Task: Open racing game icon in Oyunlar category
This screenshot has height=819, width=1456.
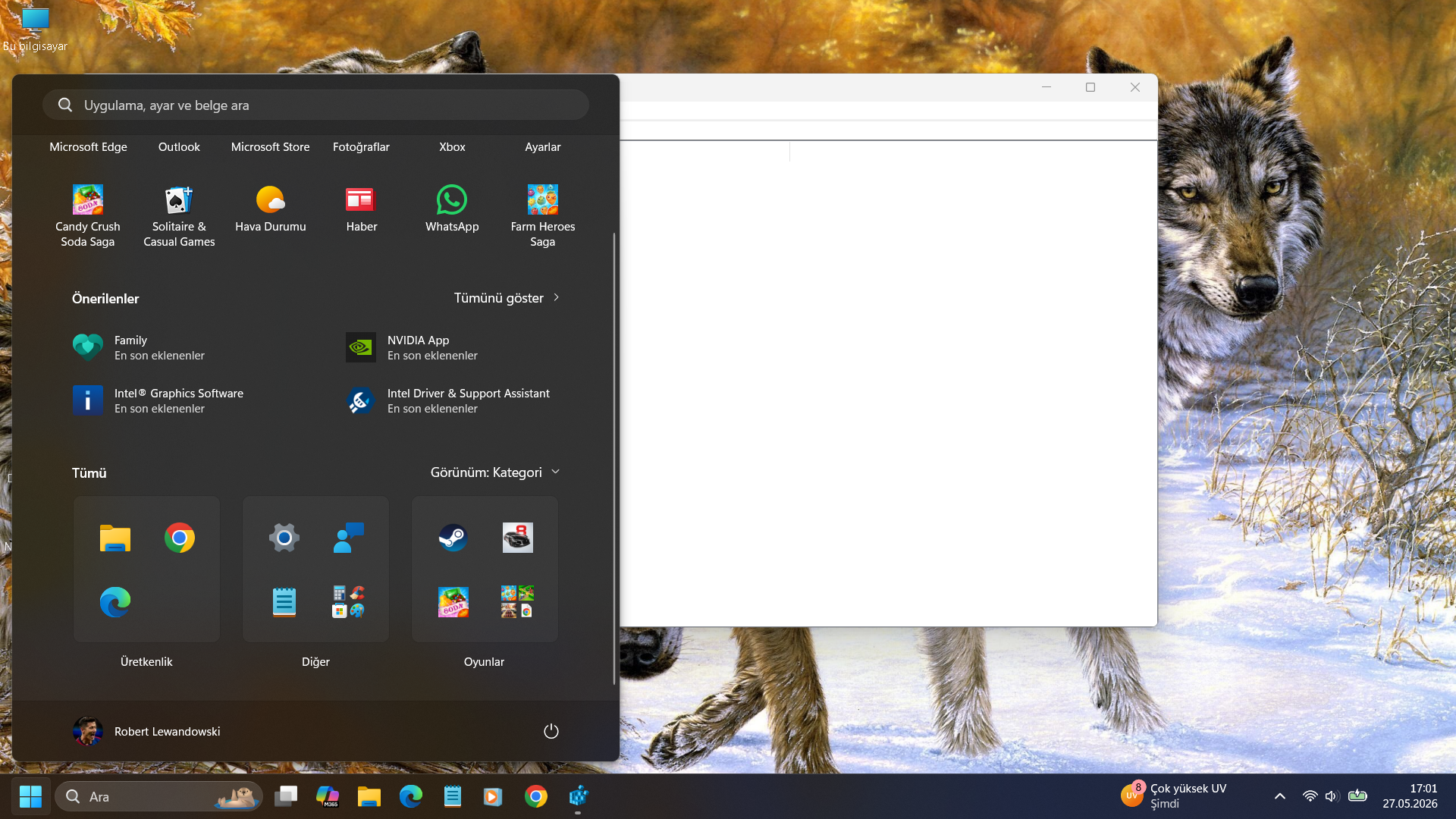Action: pos(518,538)
